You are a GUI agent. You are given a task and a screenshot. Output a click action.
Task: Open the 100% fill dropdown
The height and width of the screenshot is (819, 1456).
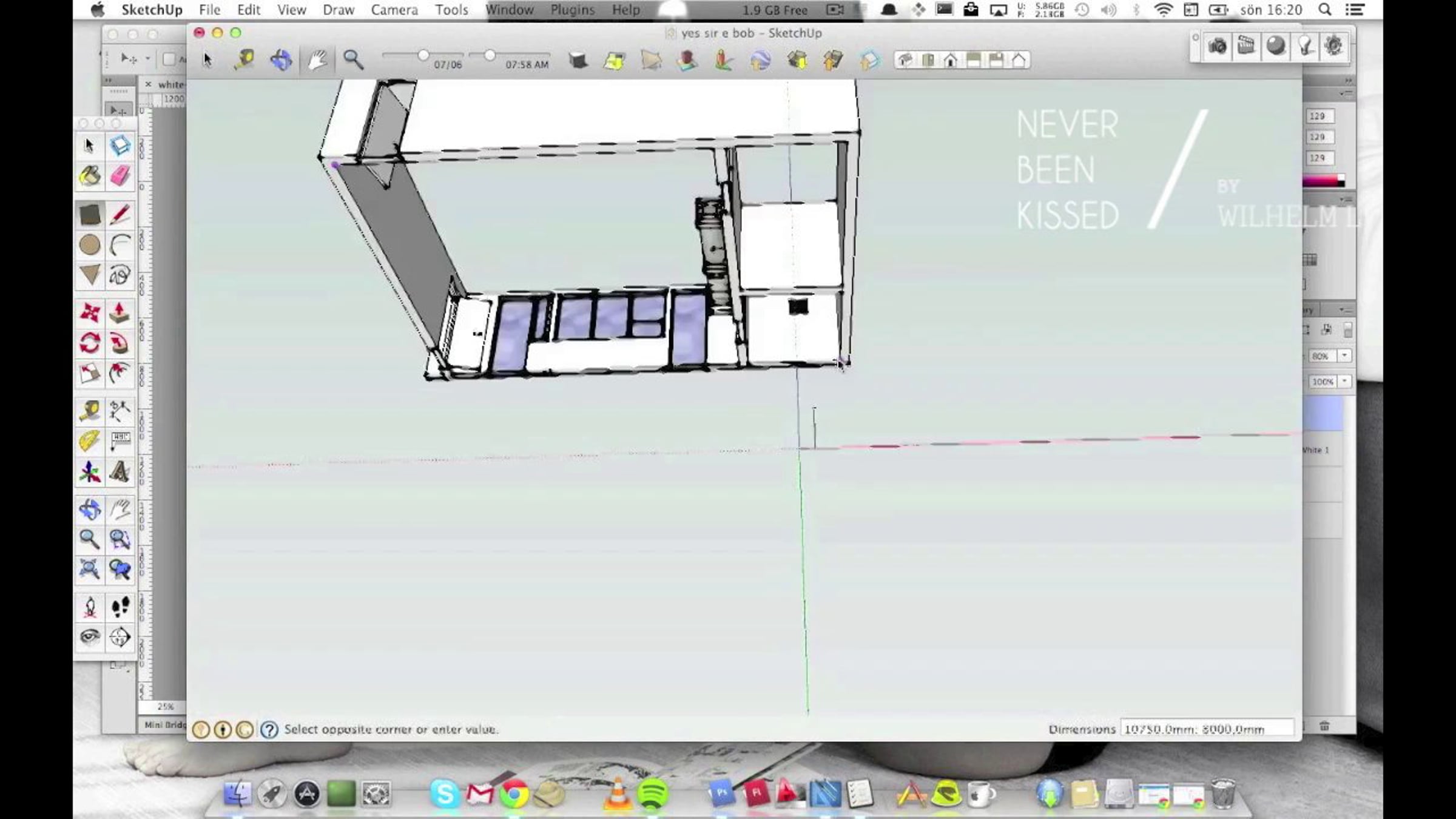[1344, 382]
